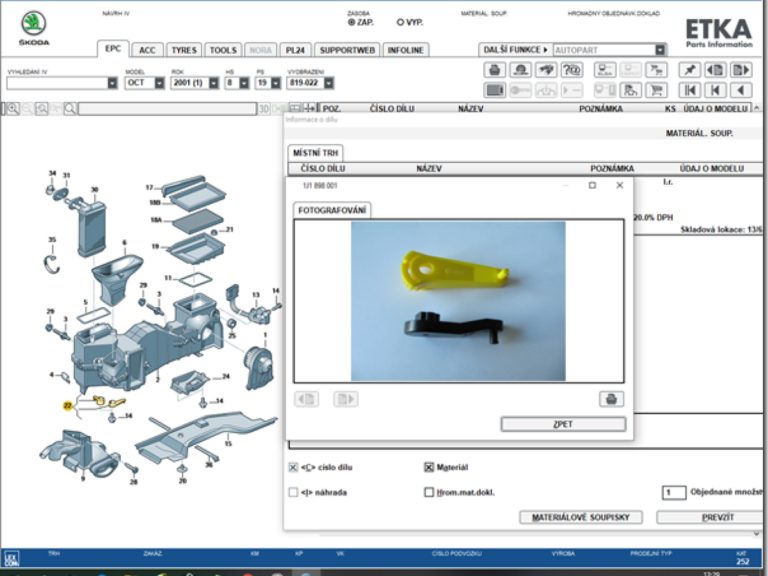Open the AUTOPART combo box dropdown
Screen dimensions: 768x576
(660, 49)
